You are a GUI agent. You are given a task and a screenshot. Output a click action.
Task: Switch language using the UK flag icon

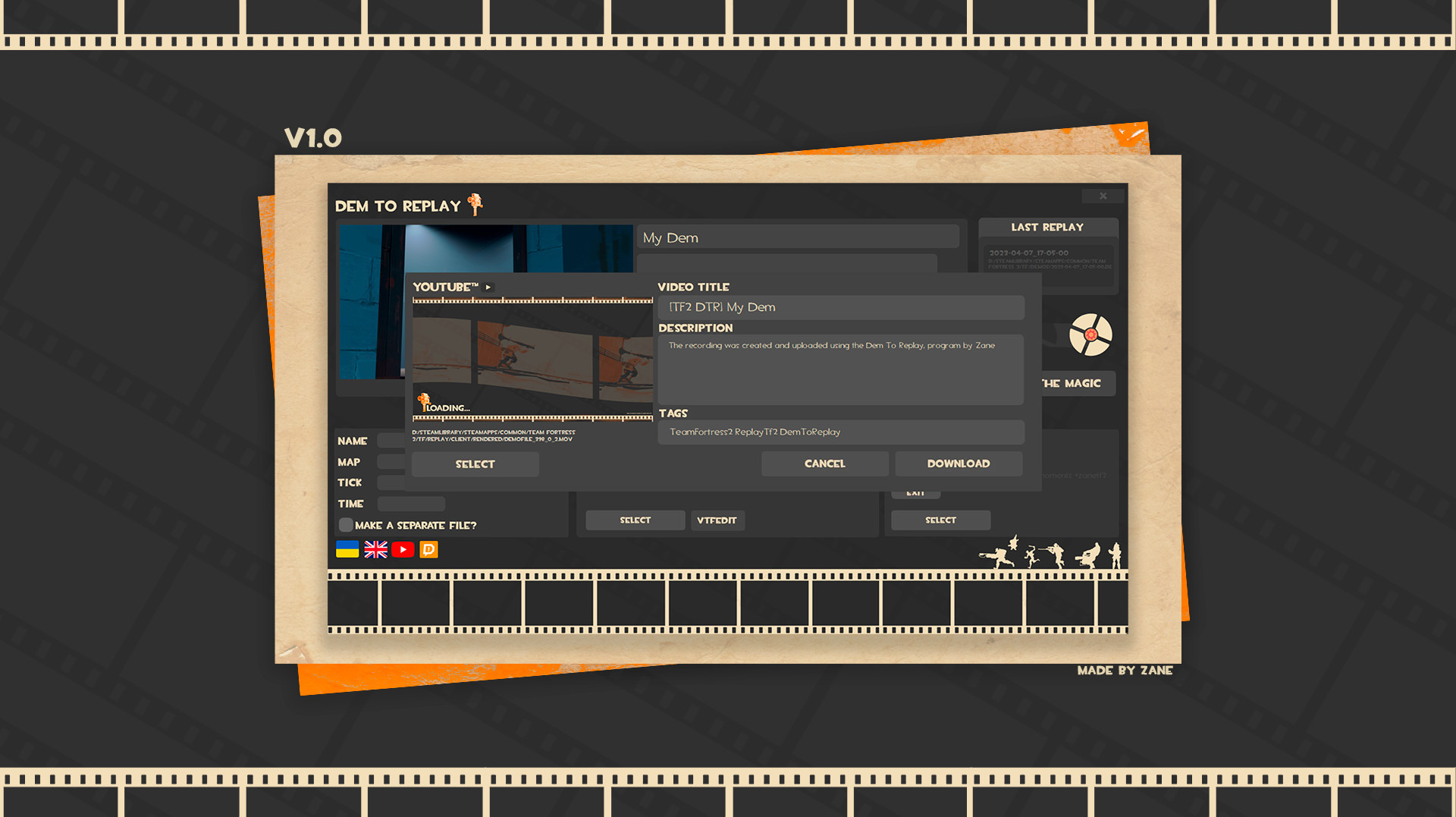[x=376, y=549]
